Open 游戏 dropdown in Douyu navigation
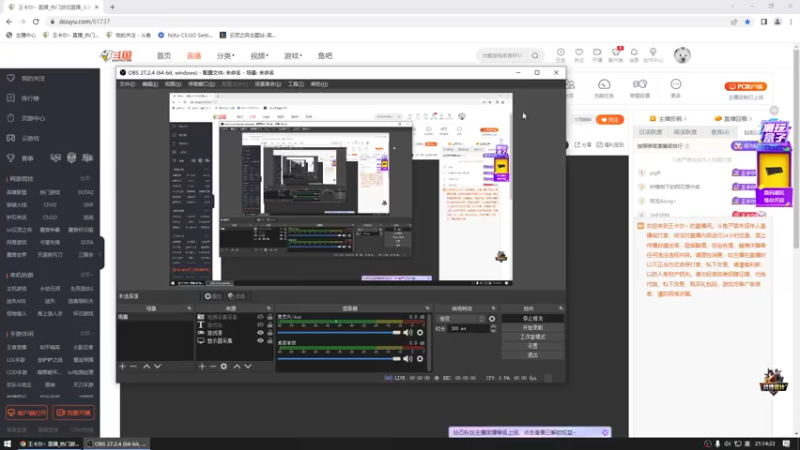 coord(293,56)
